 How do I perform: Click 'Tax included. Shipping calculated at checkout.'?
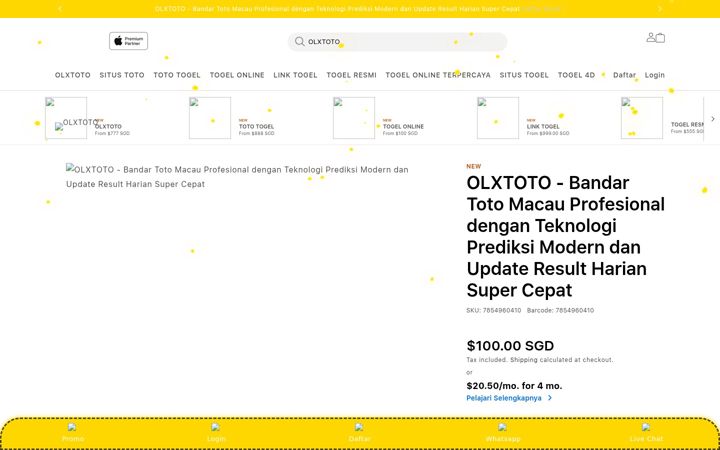[540, 360]
